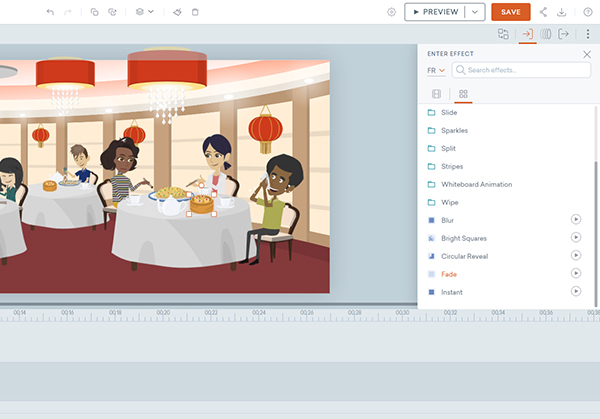Play the Blur effect preview

pos(576,219)
